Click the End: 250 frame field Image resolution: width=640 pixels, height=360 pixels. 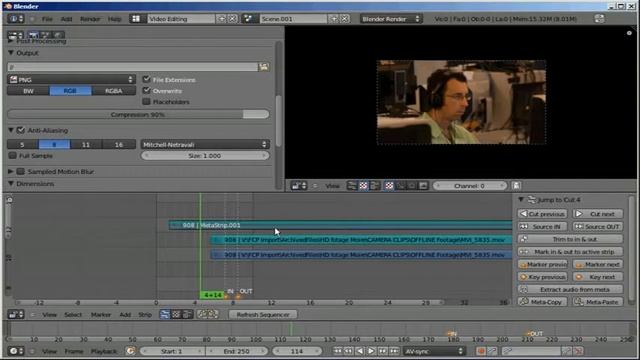point(237,351)
